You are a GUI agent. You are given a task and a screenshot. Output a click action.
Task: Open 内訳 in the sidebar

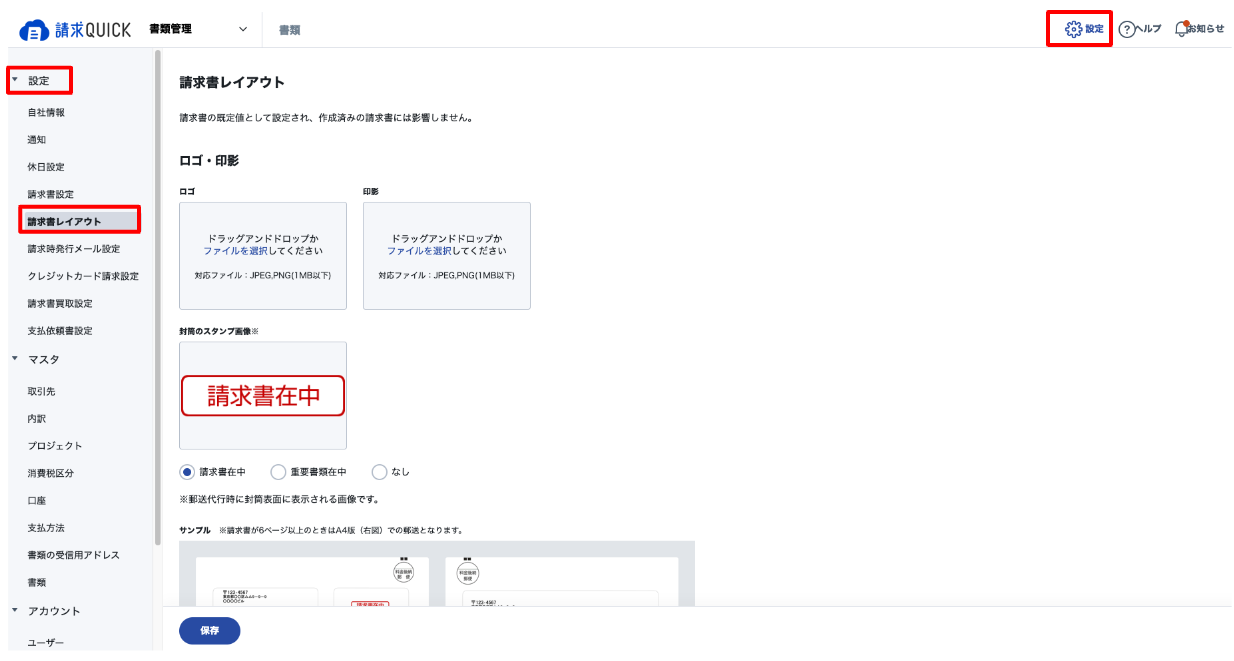pyautogui.click(x=37, y=419)
